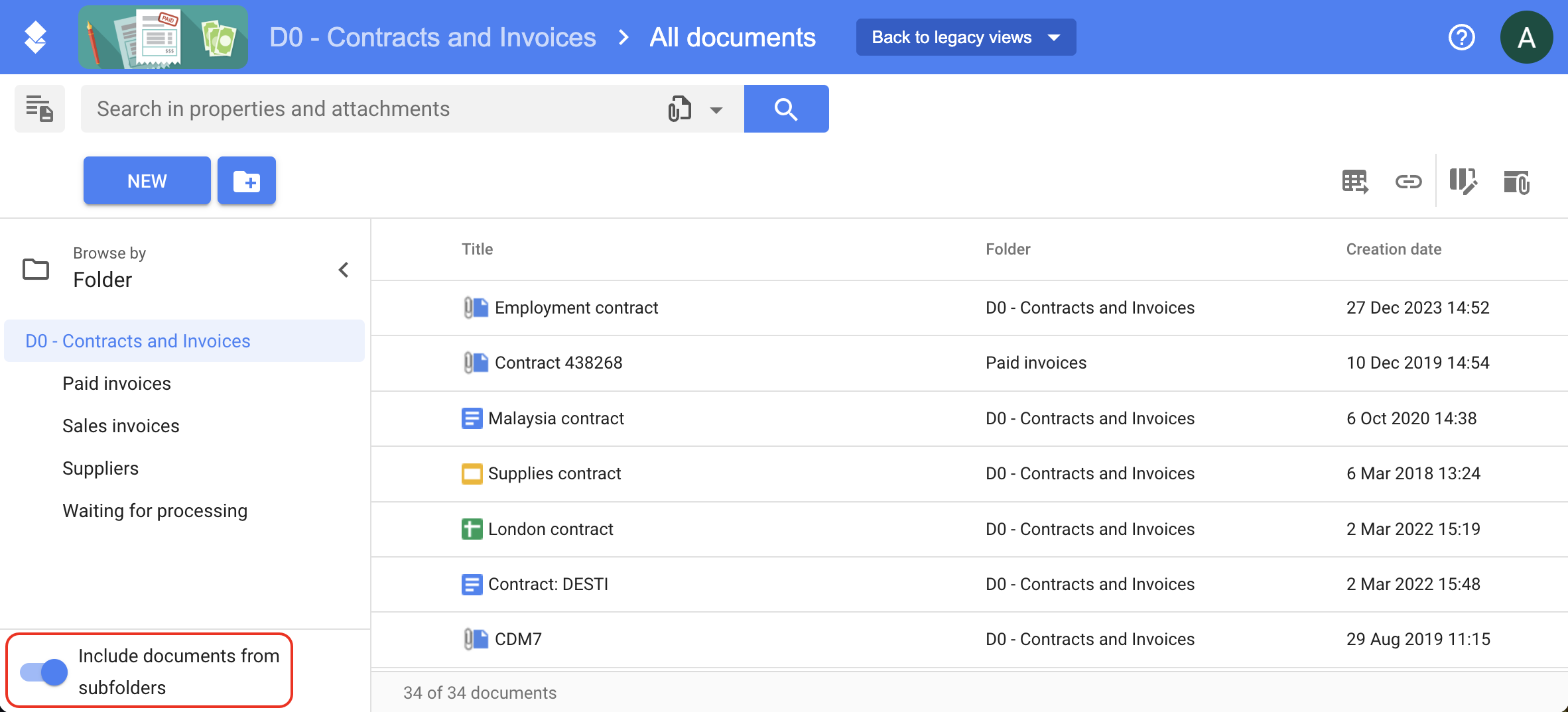Open the Back to legacy views dropdown
Viewport: 1568px width, 712px height.
(x=966, y=37)
